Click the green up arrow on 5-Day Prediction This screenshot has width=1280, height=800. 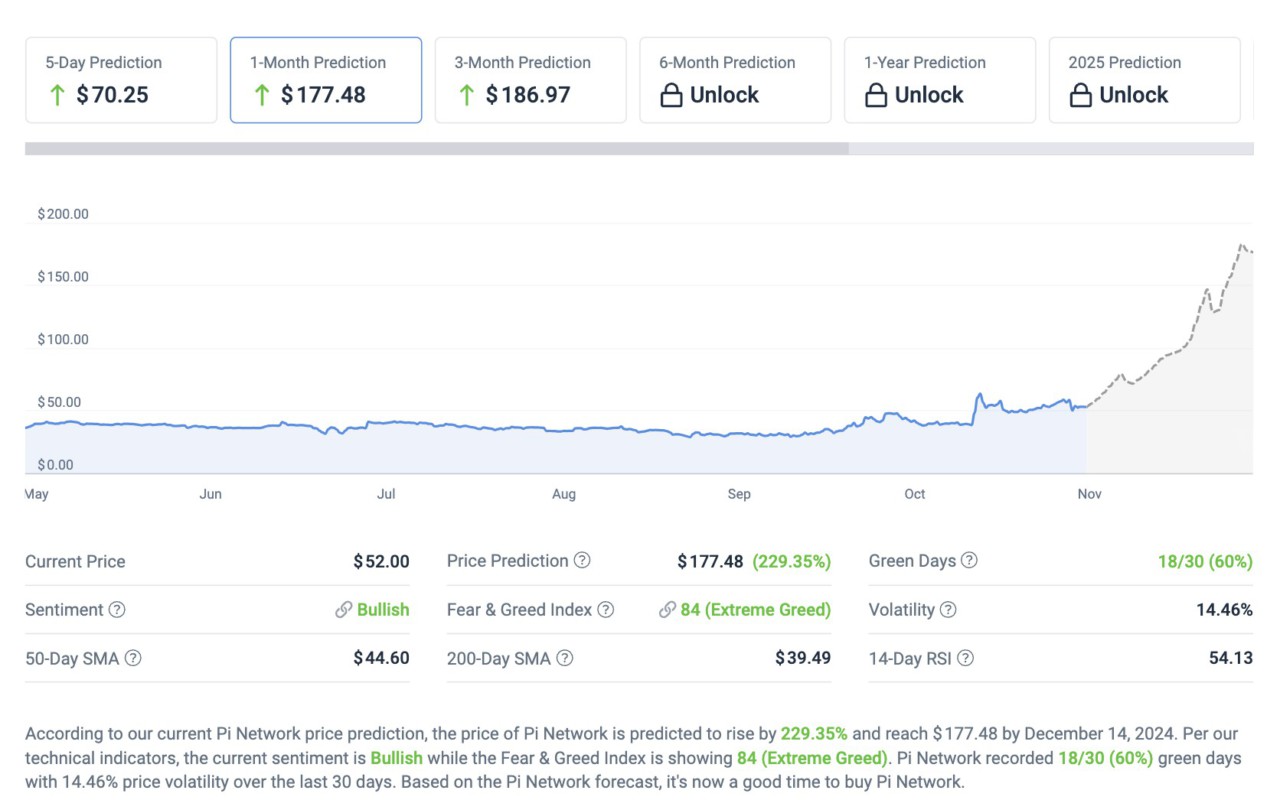[57, 95]
